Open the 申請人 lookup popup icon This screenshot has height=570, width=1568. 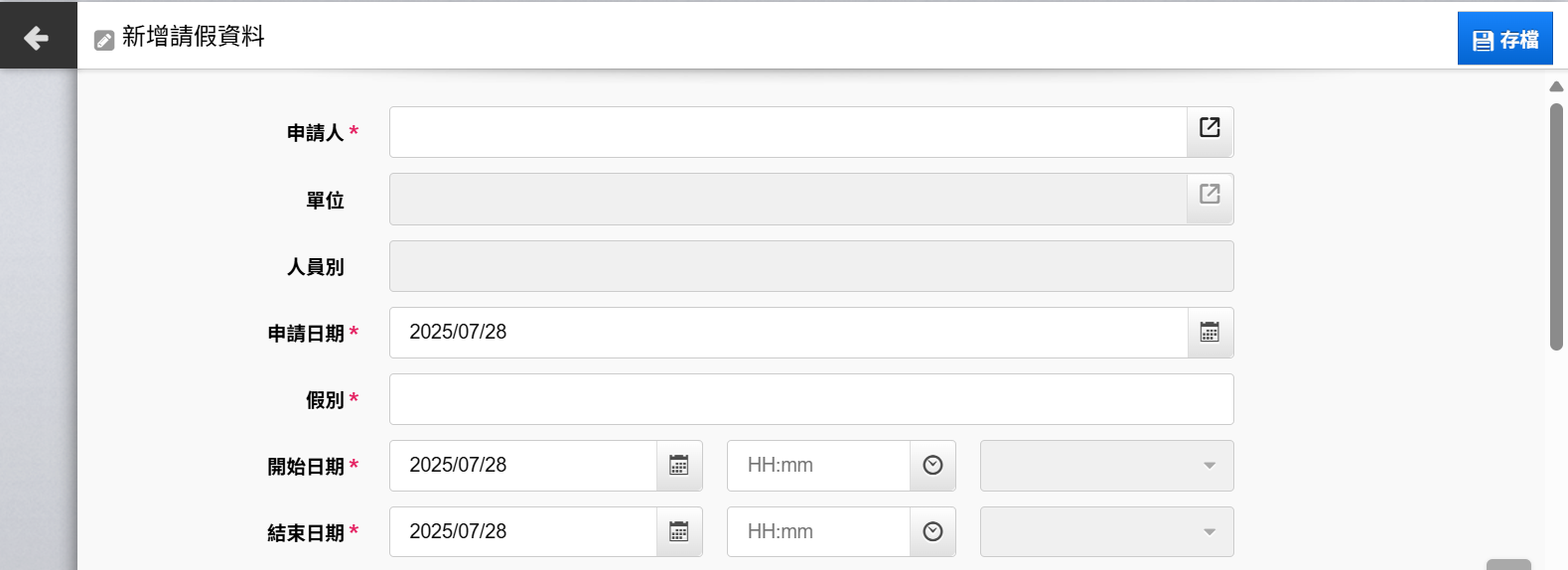1210,130
